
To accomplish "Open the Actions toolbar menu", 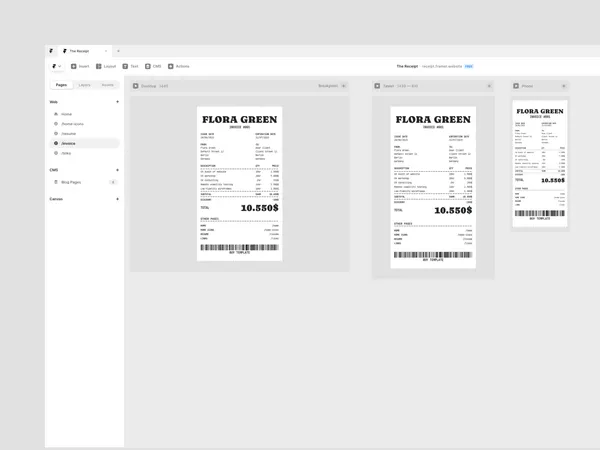I will pyautogui.click(x=179, y=66).
